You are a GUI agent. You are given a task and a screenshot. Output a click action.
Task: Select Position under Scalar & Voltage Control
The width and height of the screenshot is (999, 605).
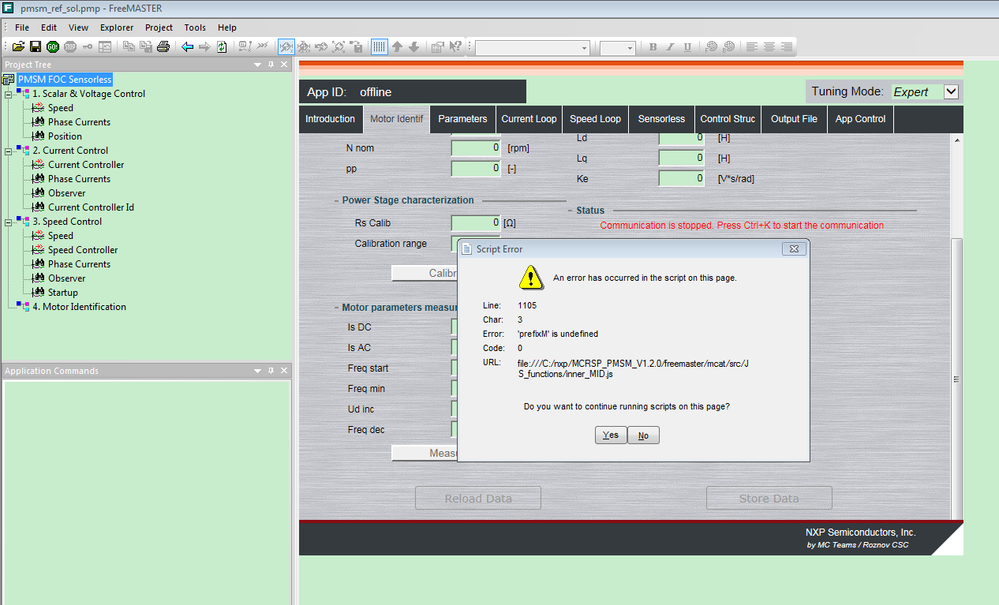coord(65,136)
